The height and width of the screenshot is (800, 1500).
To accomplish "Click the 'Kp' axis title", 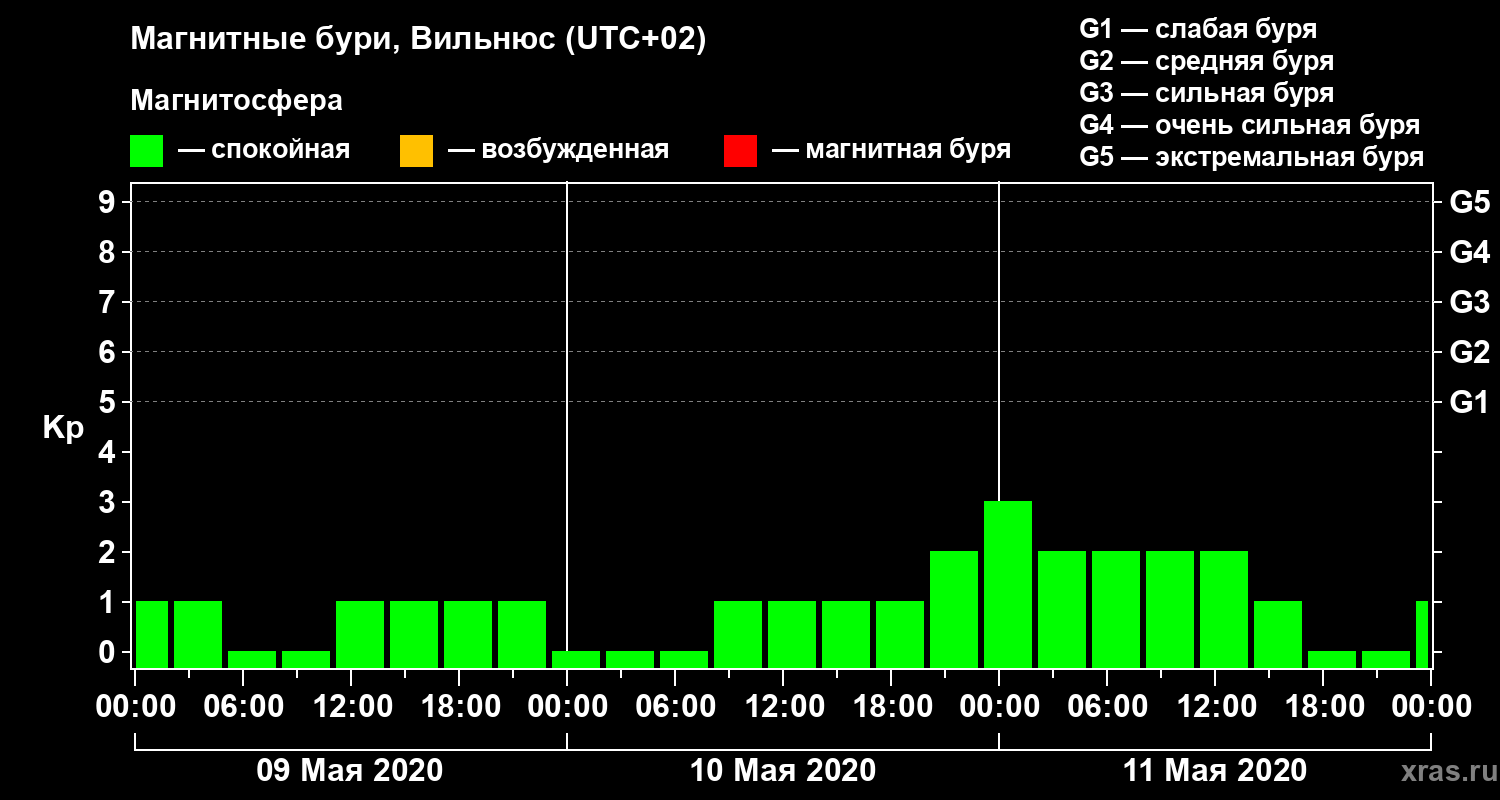I will point(63,429).
